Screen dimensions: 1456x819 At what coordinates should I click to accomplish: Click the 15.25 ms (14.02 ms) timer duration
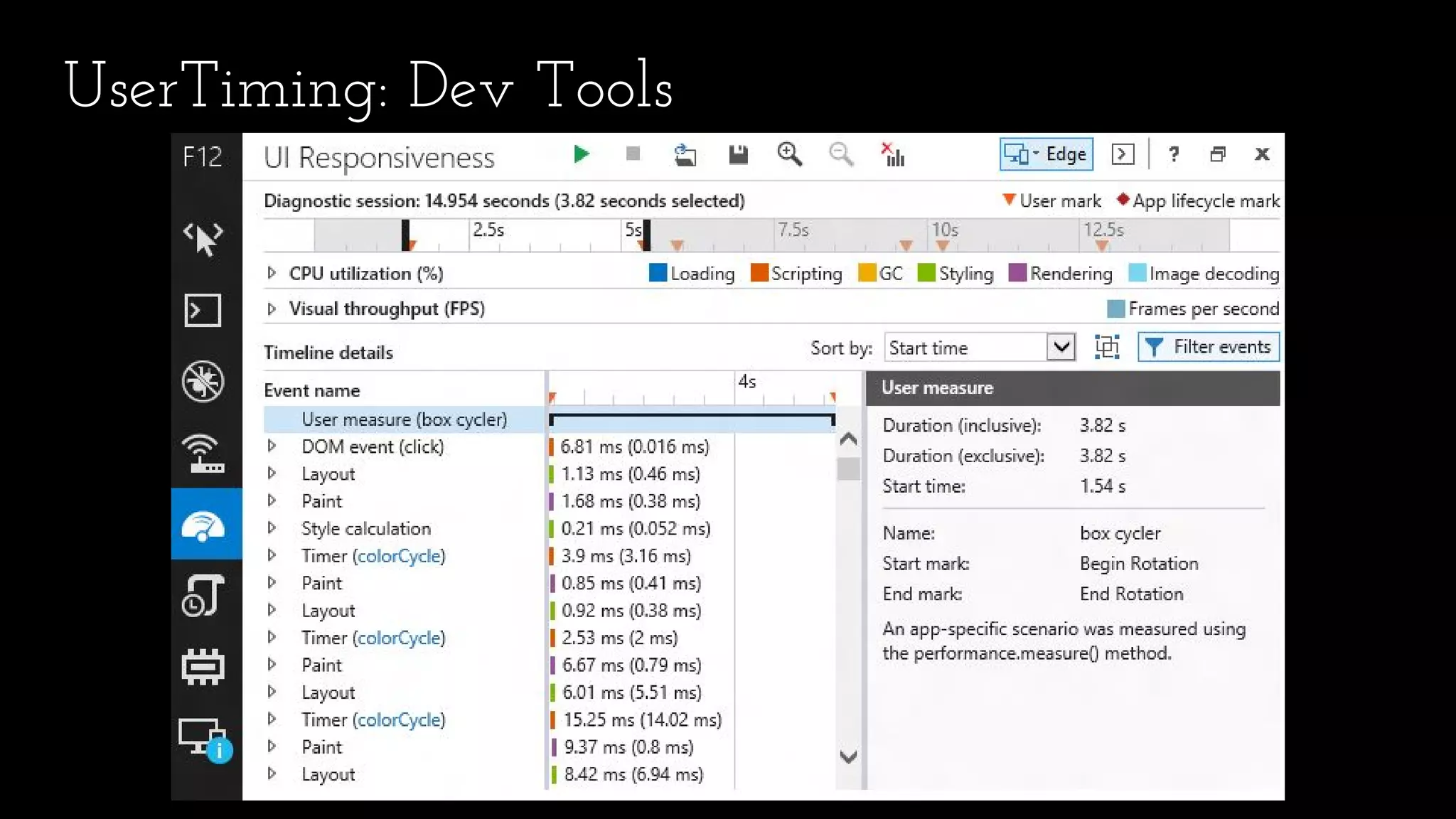[x=643, y=719]
